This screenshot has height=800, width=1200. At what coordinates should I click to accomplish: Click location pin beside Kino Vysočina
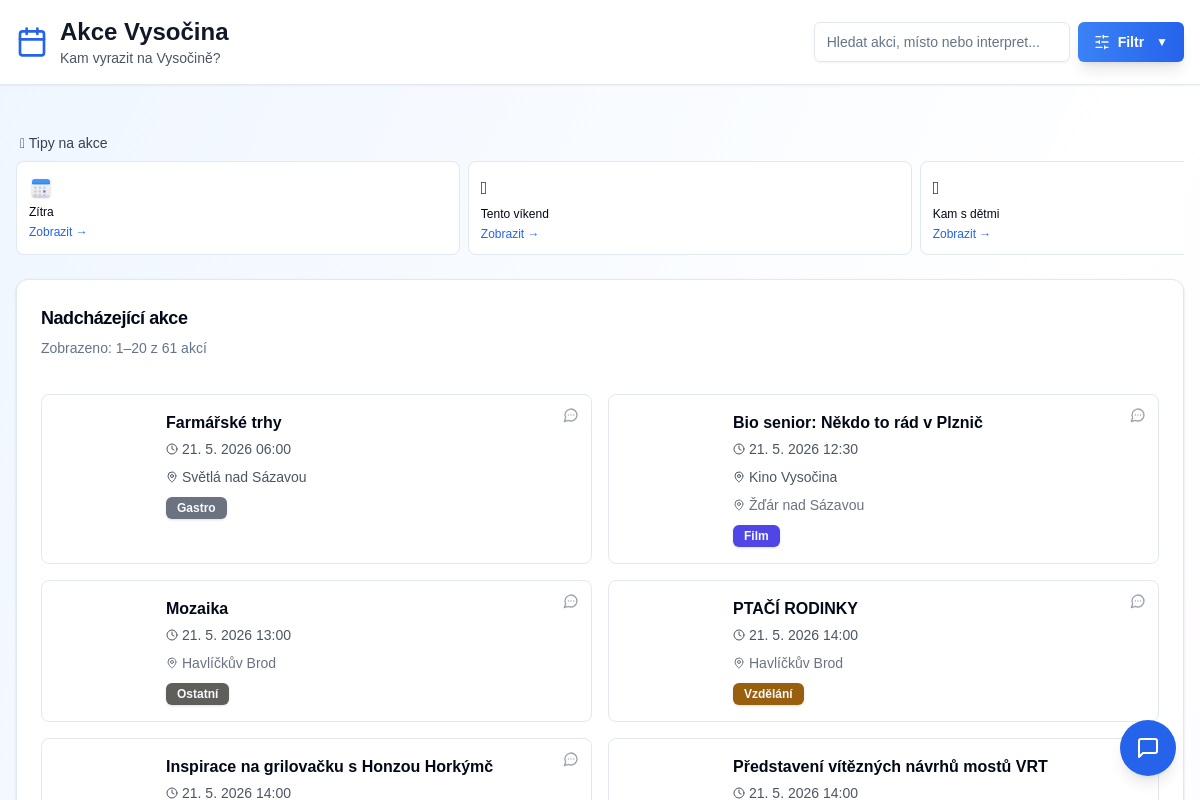coord(739,477)
